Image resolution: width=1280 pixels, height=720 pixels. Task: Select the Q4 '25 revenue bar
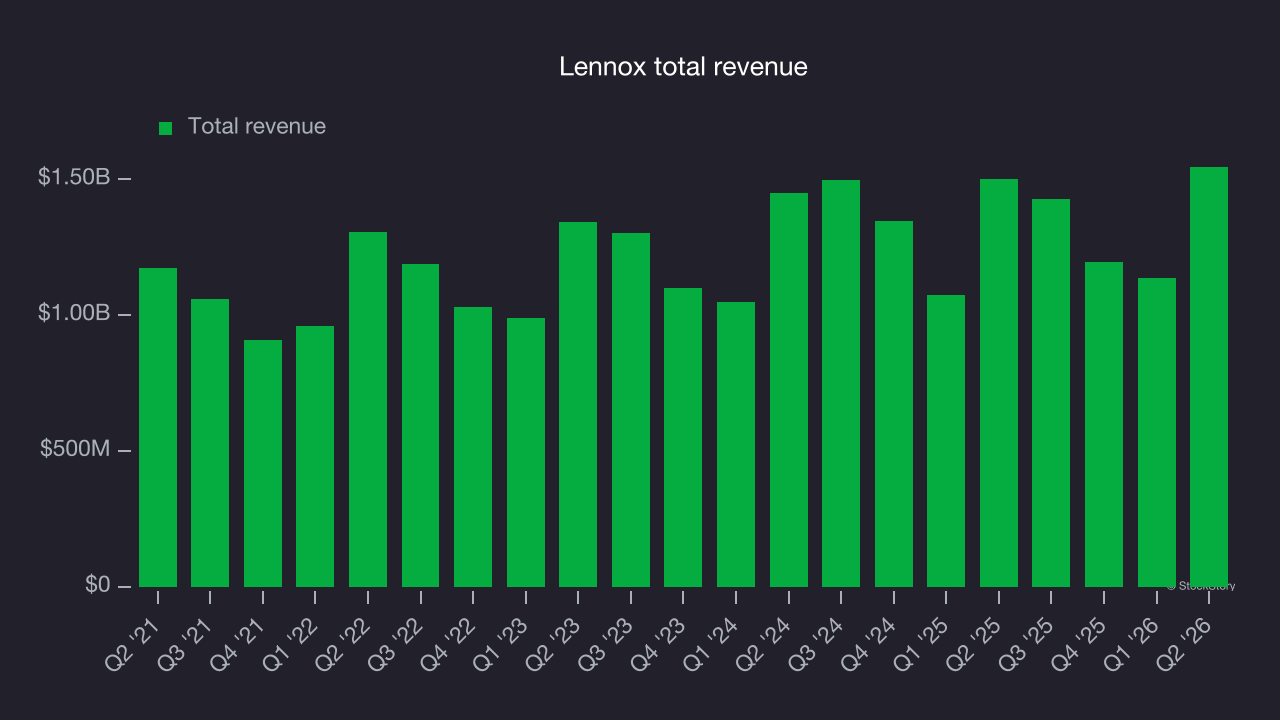1104,424
